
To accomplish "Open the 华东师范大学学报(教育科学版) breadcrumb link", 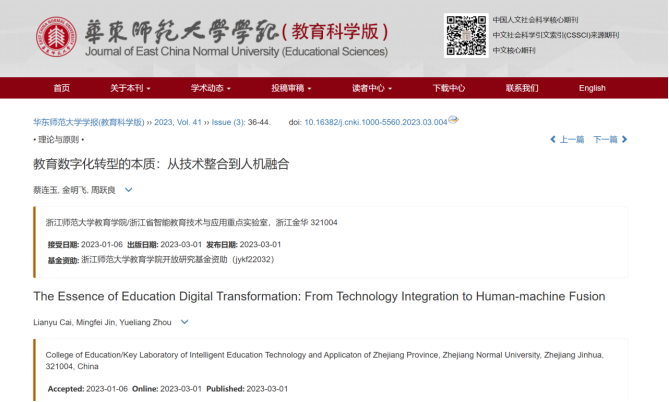I will (89, 122).
